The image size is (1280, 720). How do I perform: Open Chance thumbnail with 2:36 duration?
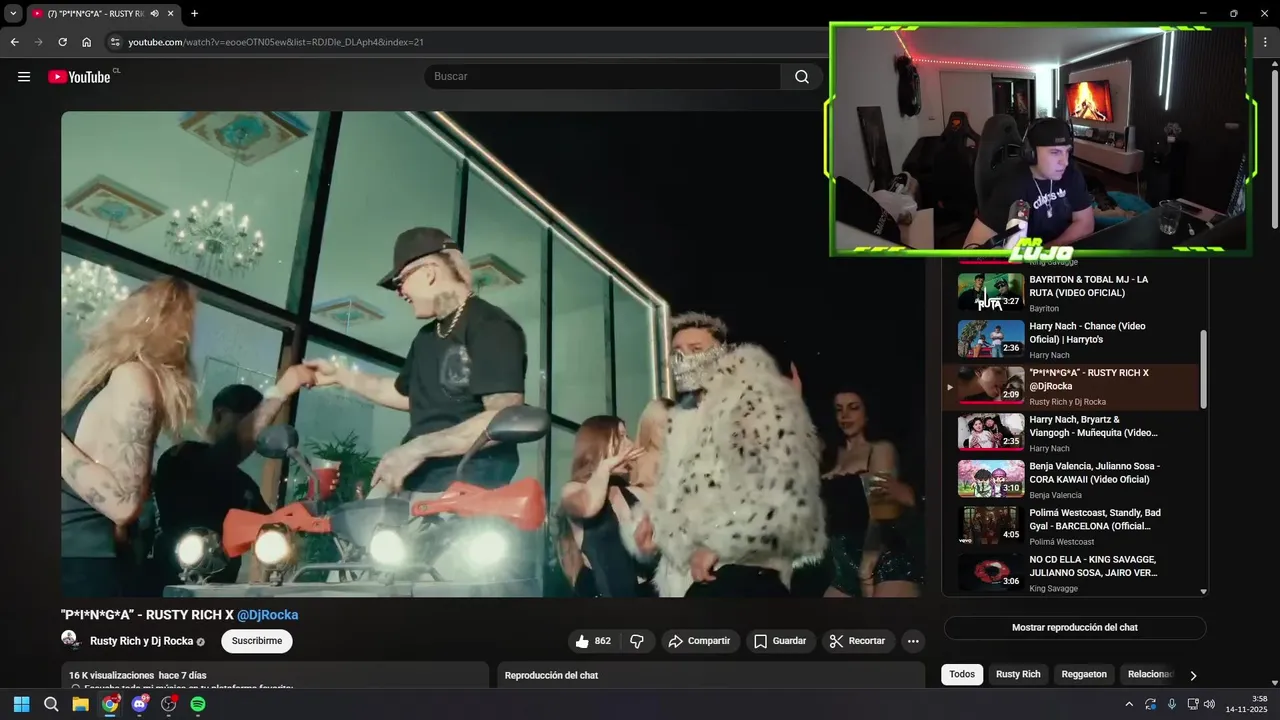tap(991, 338)
